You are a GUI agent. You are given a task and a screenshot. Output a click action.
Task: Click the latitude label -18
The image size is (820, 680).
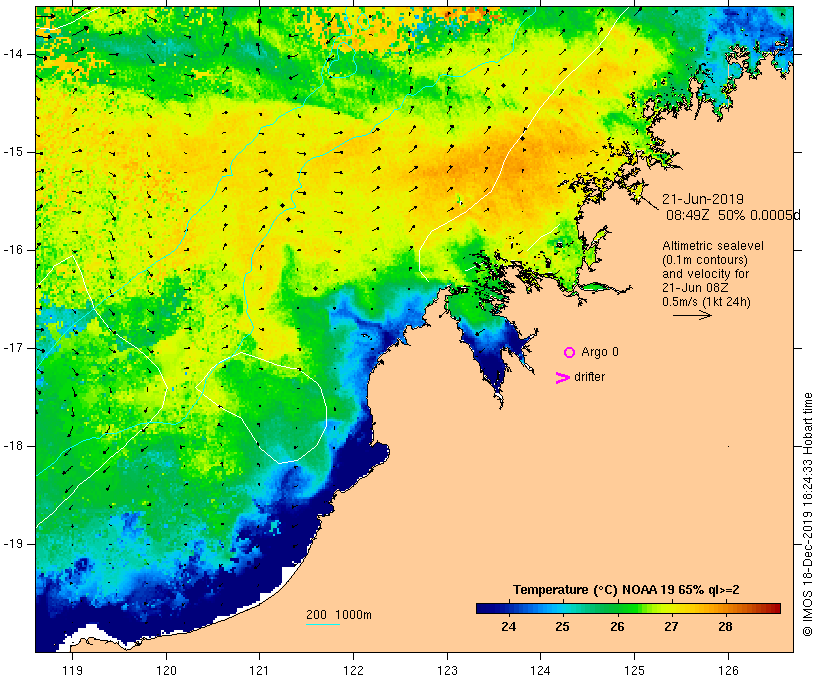point(12,446)
